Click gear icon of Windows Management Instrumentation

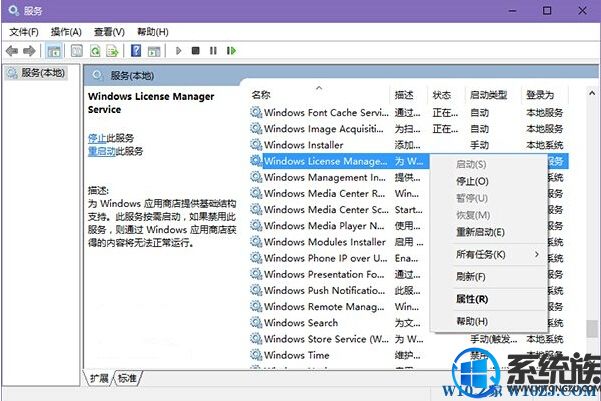pos(256,177)
